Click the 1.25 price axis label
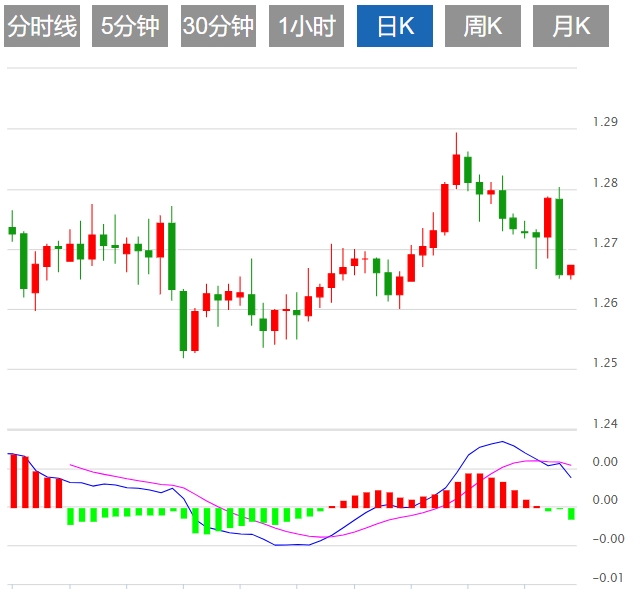This screenshot has height=589, width=640. pyautogui.click(x=605, y=363)
